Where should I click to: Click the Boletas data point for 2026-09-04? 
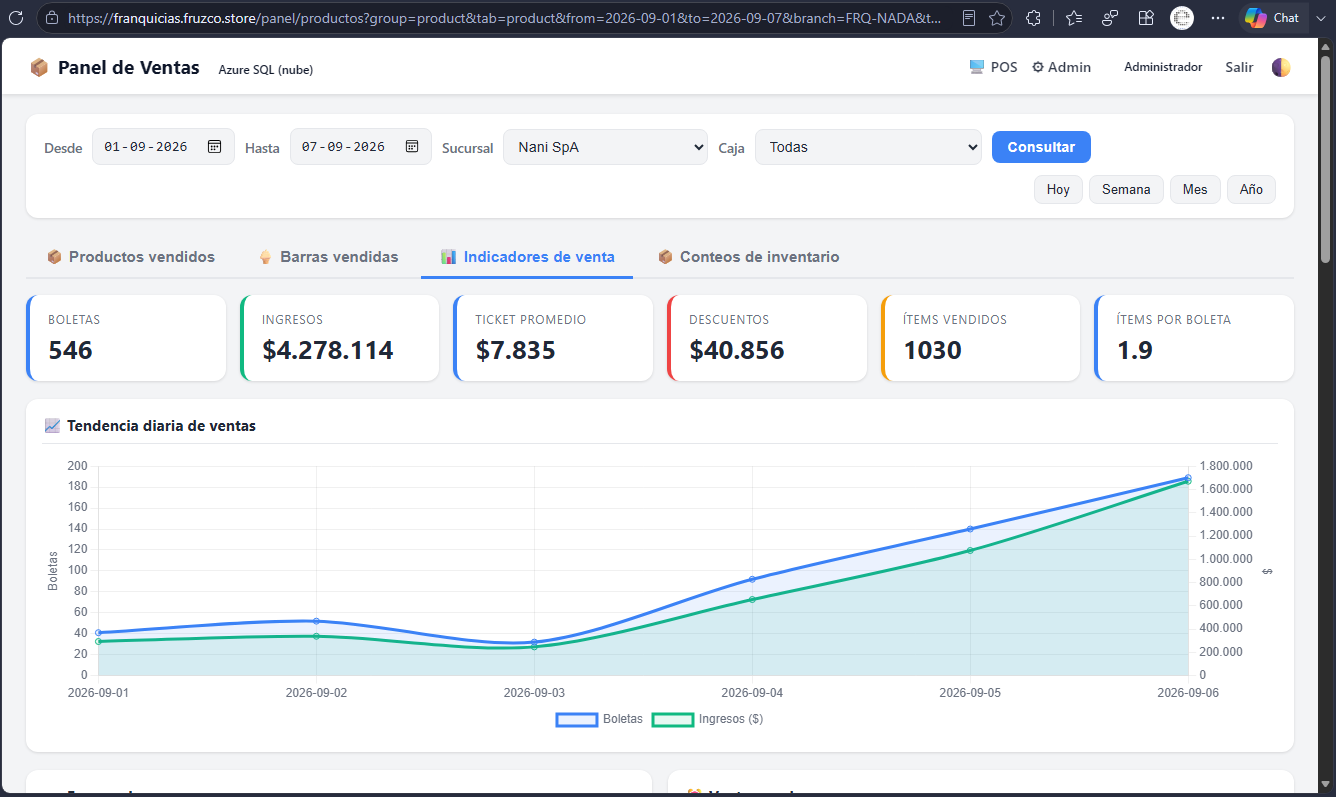pyautogui.click(x=752, y=579)
